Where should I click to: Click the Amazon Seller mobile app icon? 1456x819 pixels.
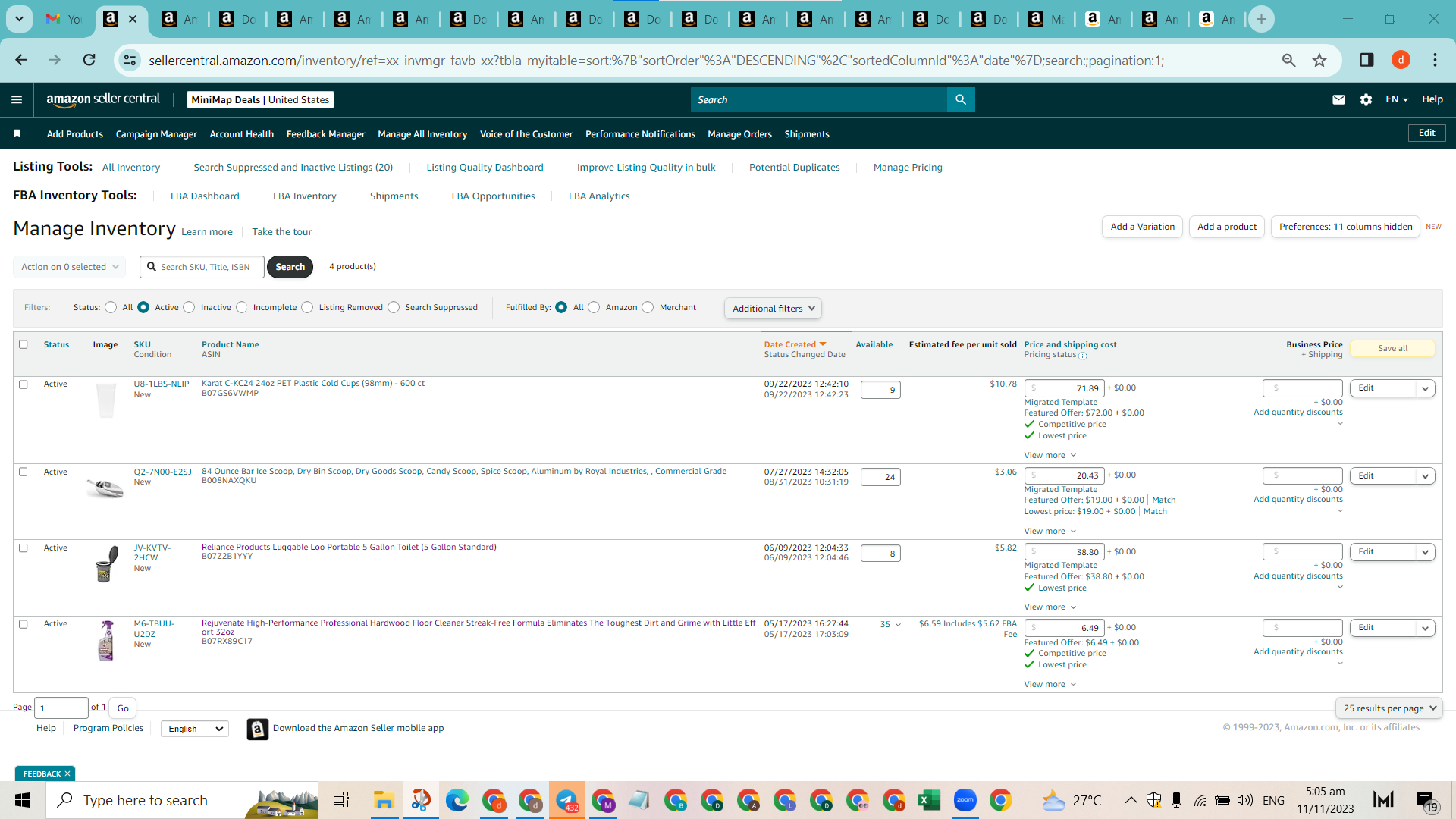pos(258,729)
